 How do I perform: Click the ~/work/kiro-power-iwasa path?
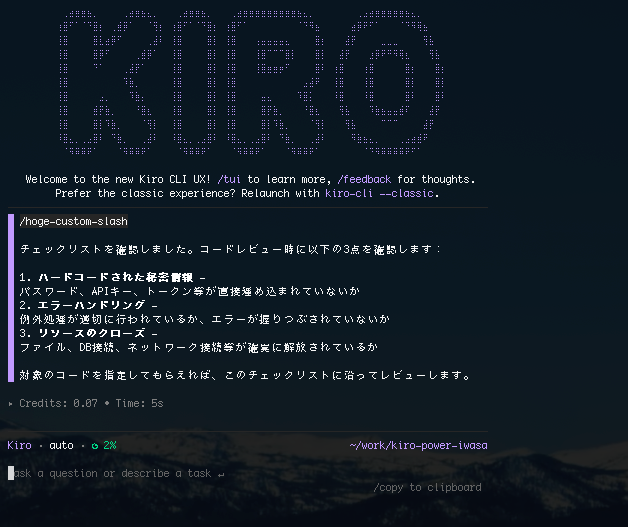[x=419, y=445]
